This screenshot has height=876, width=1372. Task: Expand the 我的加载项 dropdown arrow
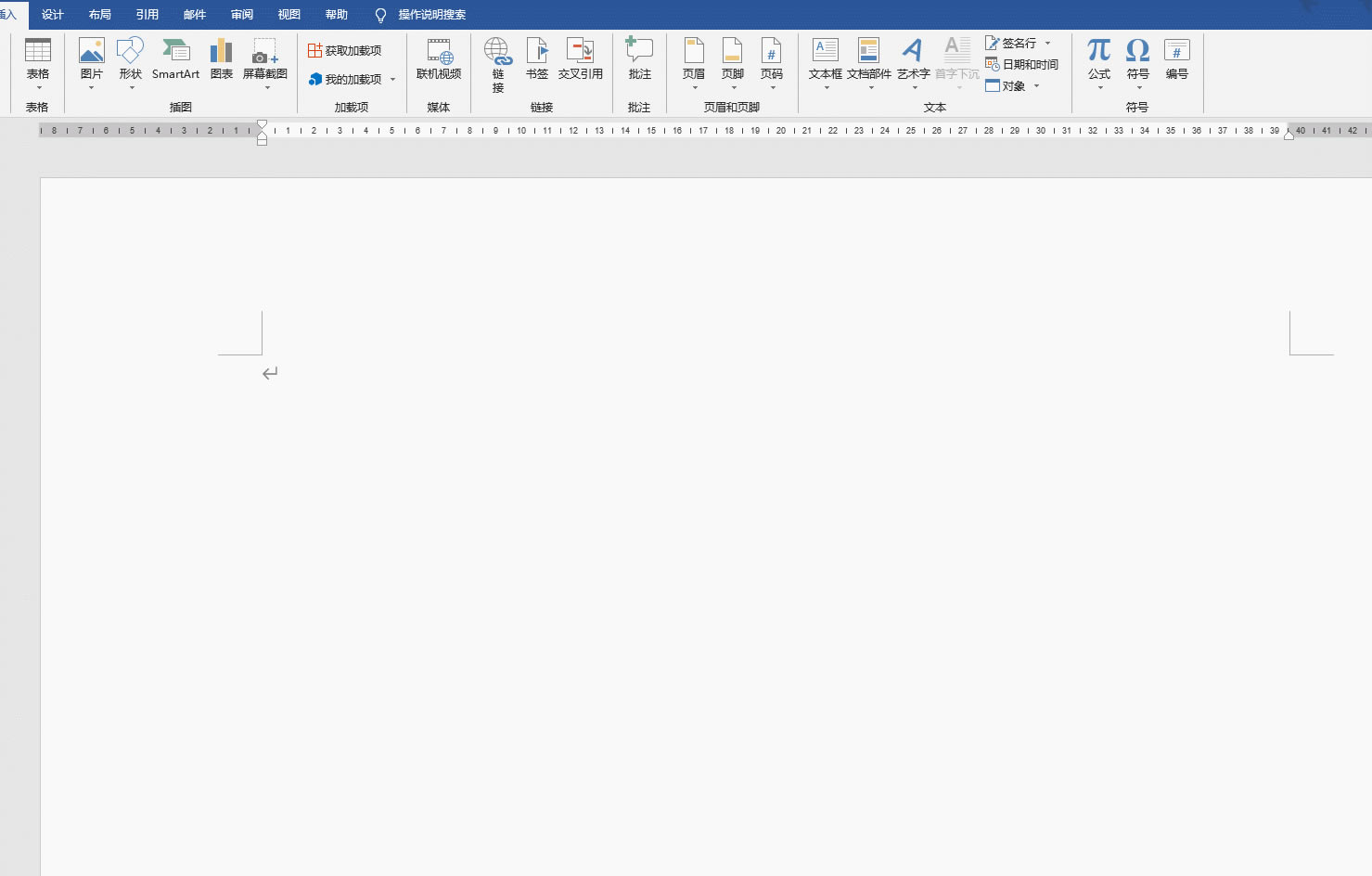[x=392, y=80]
